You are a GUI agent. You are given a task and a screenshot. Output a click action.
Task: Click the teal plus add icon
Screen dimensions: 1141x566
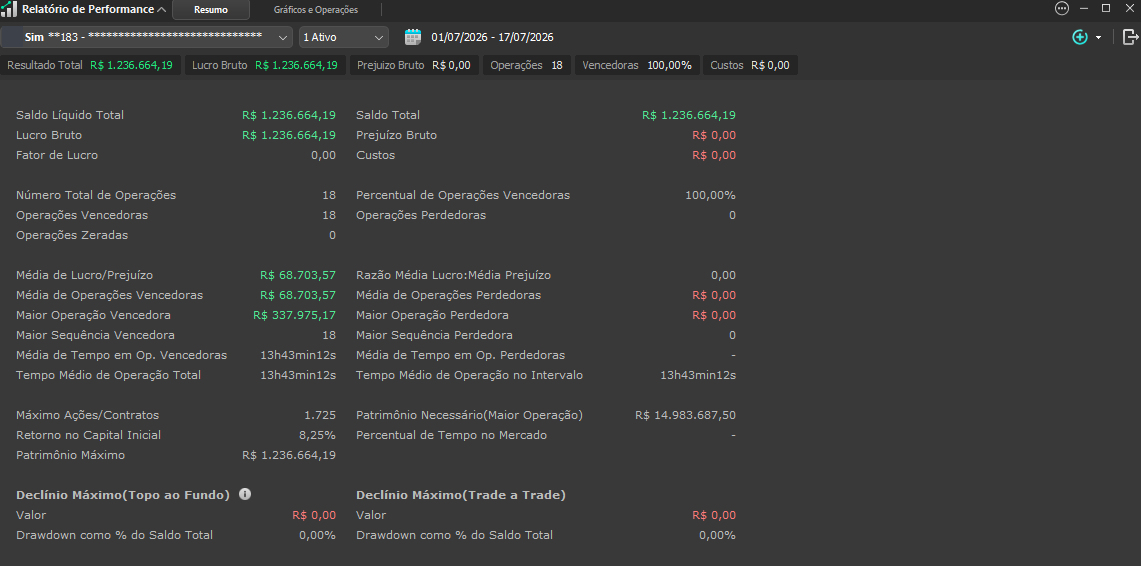(1080, 37)
